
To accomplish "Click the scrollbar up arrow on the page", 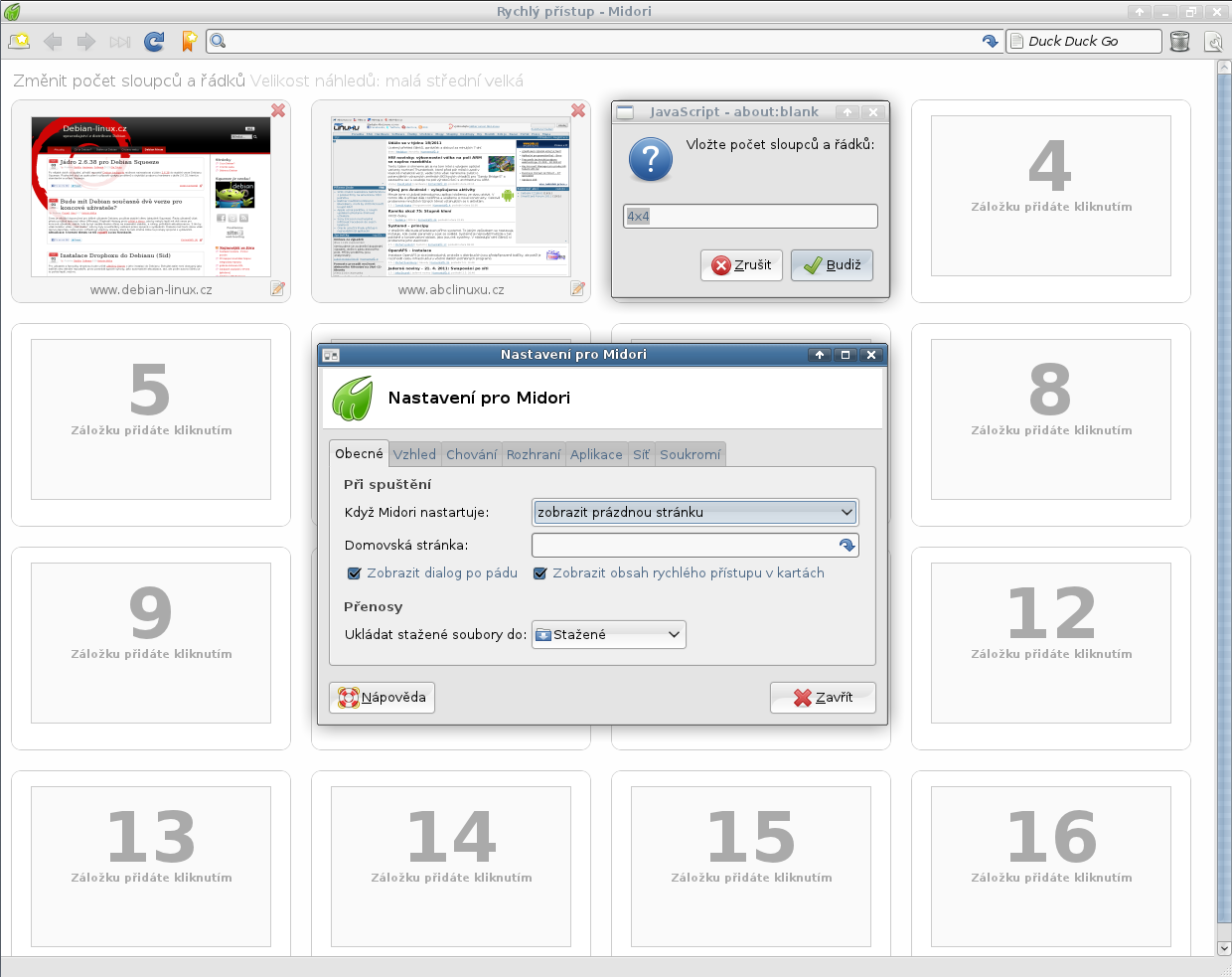I will click(x=1224, y=67).
